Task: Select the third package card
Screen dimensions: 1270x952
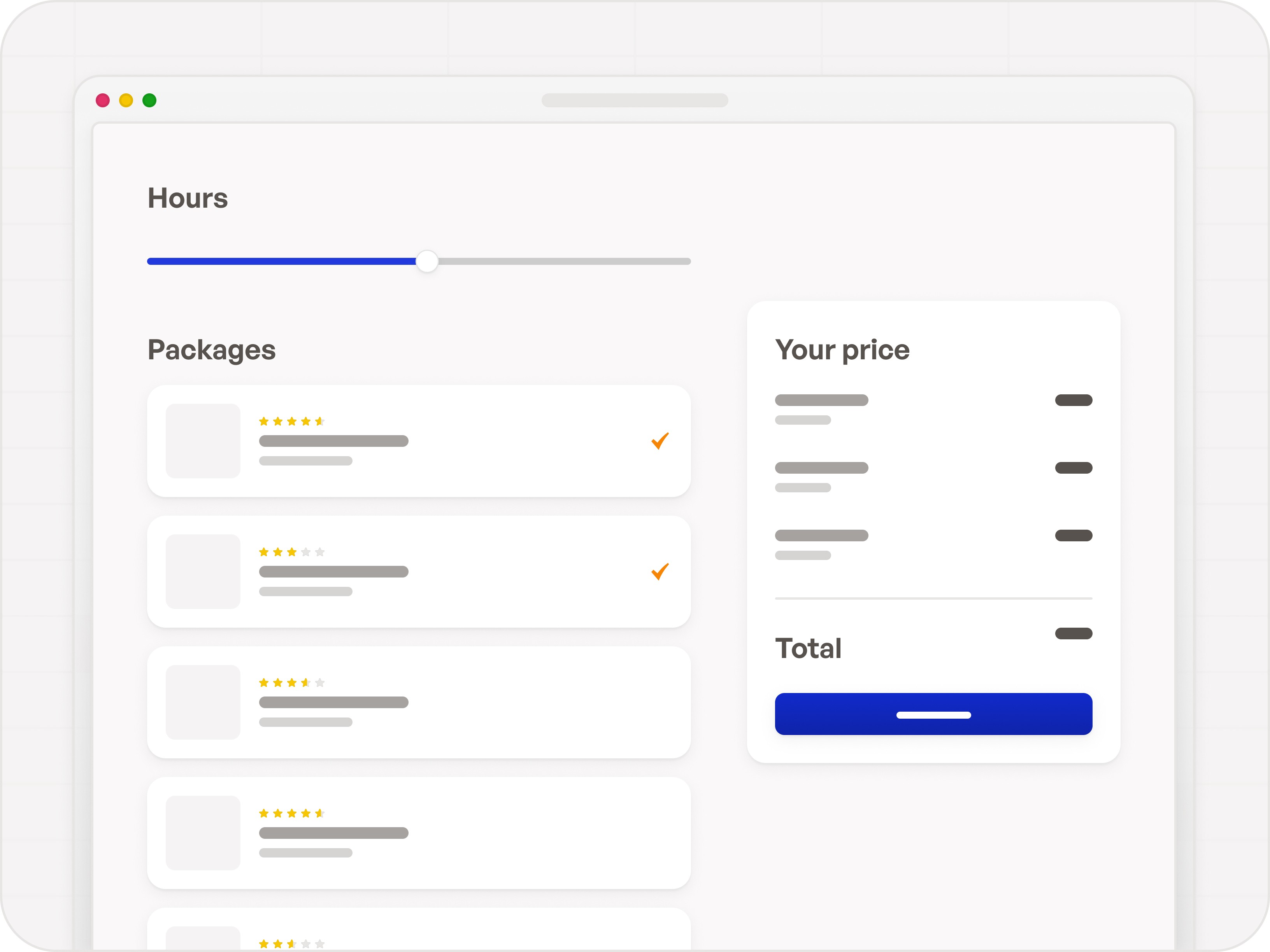Action: click(419, 702)
